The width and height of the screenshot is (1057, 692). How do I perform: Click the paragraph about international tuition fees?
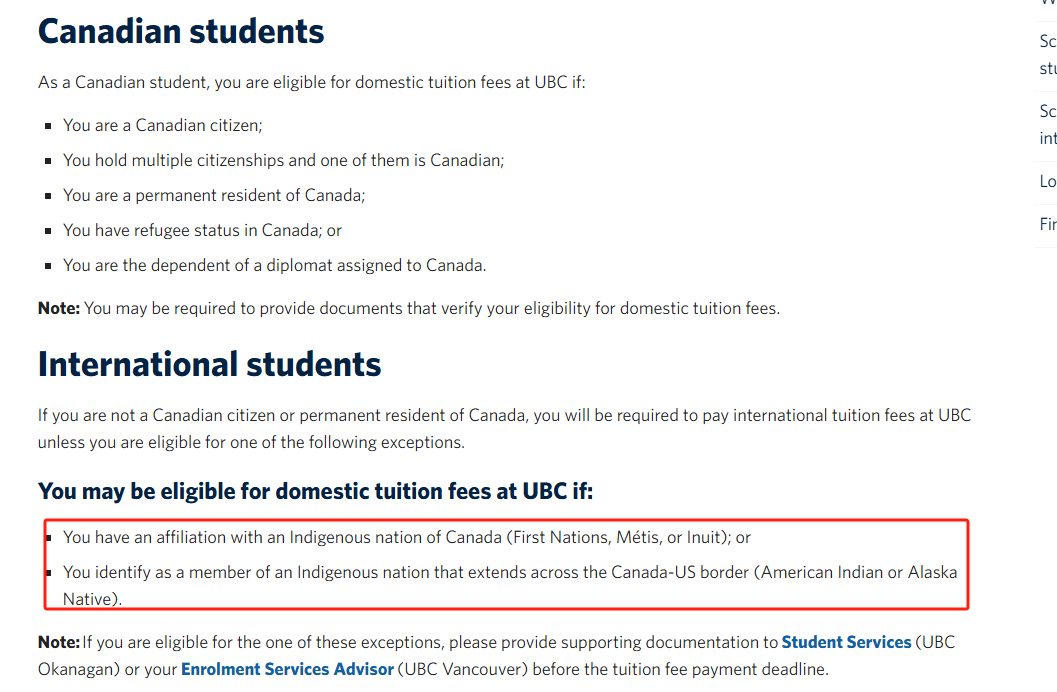[504, 429]
